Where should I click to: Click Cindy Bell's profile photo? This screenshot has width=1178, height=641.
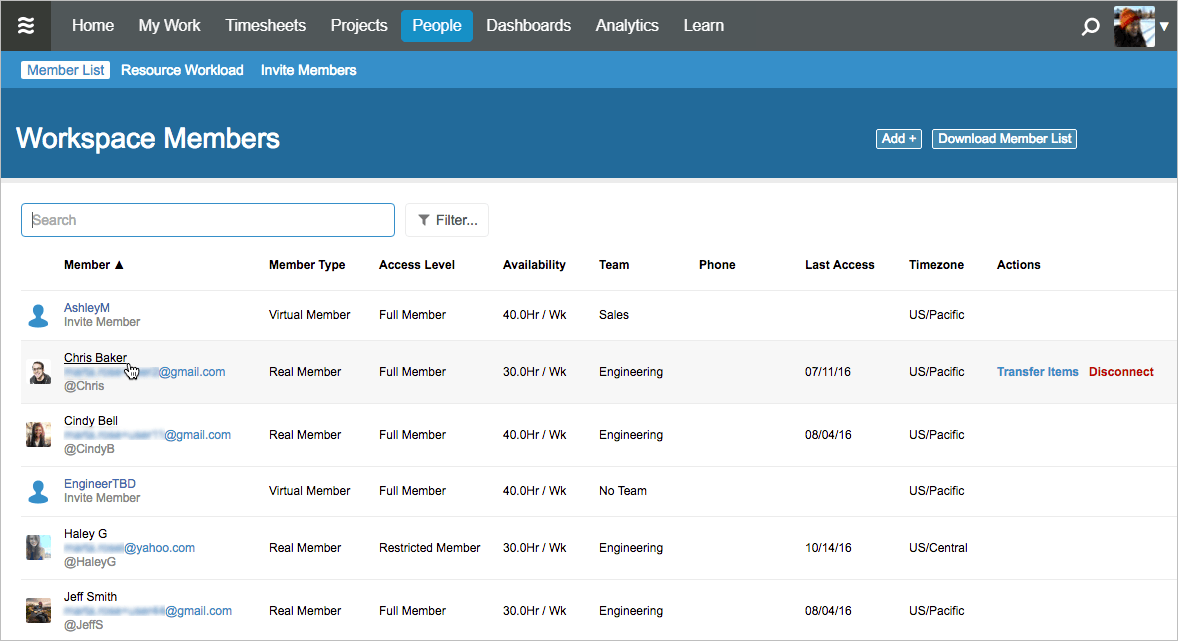(38, 434)
